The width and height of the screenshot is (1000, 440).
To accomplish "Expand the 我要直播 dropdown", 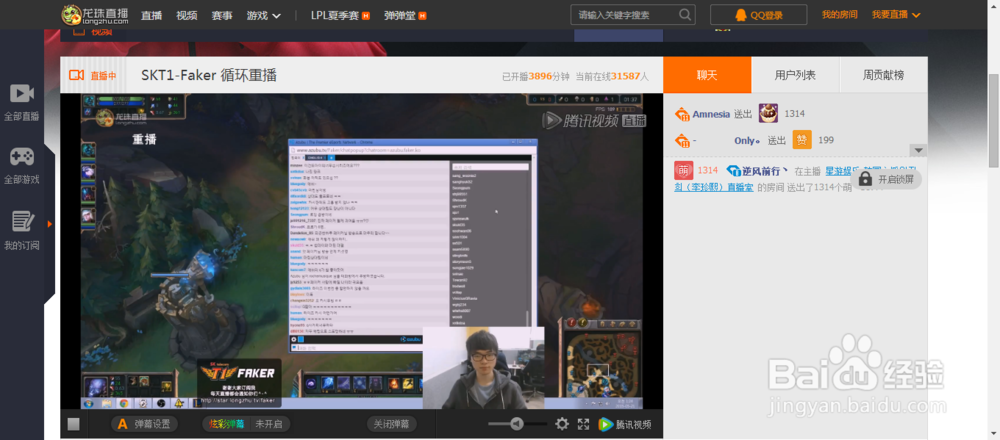I will (x=896, y=15).
